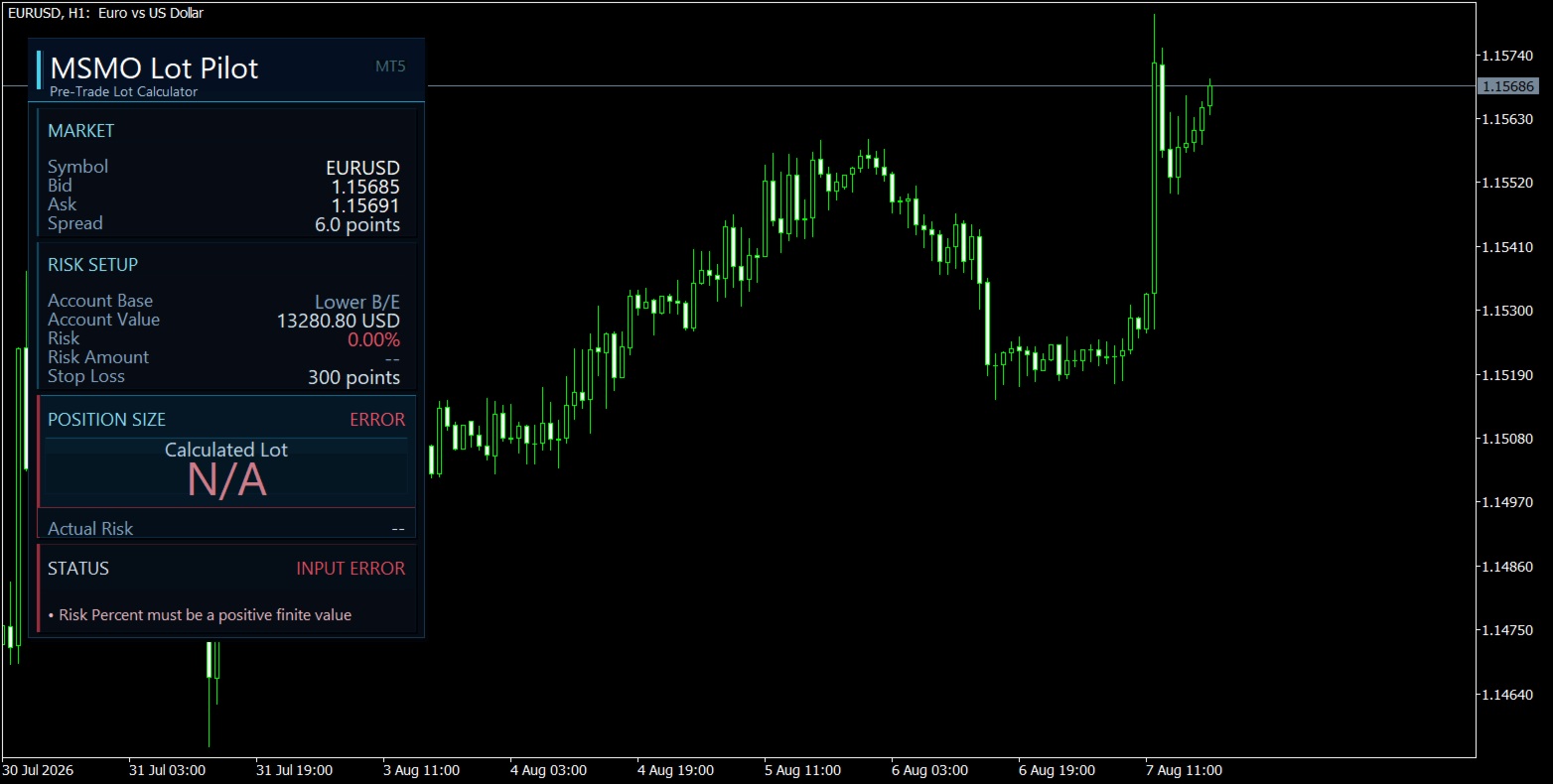1553x784 pixels.
Task: Click the 1.14640 price axis label
Action: 1507,695
